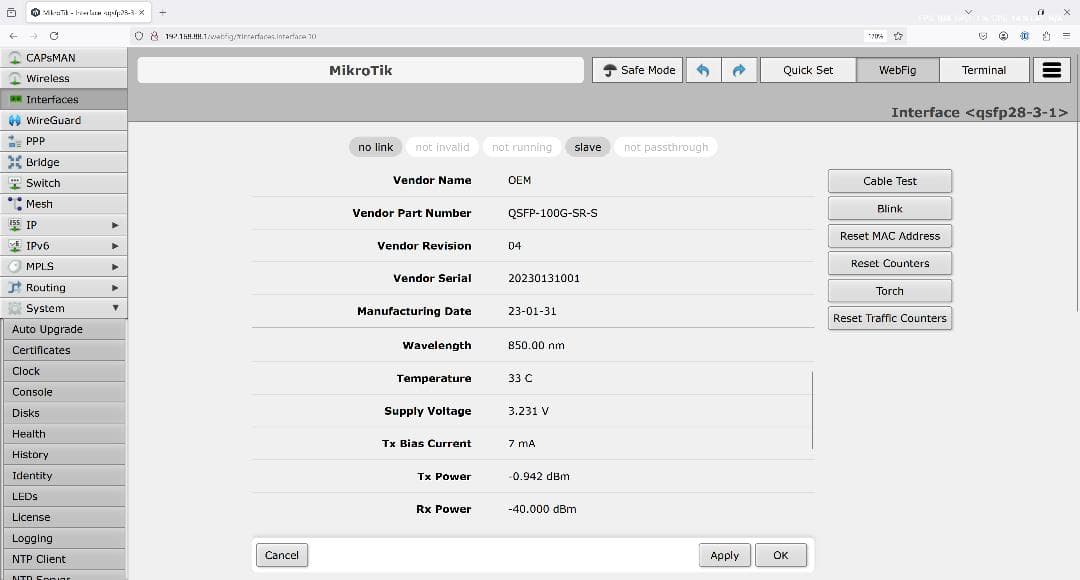The width and height of the screenshot is (1080, 580).
Task: Click Apply to save changes
Action: [725, 555]
